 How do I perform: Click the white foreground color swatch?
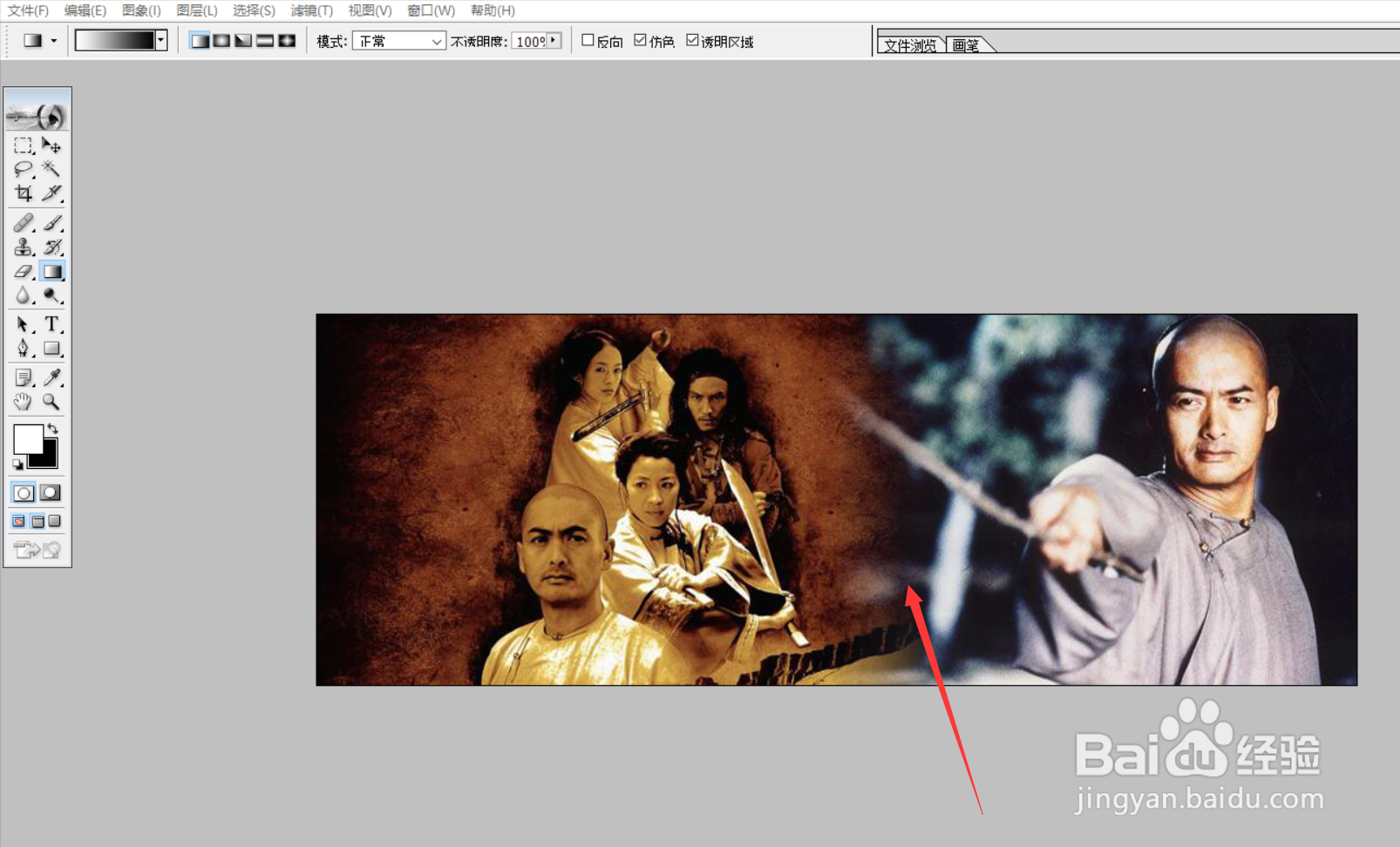click(x=27, y=438)
